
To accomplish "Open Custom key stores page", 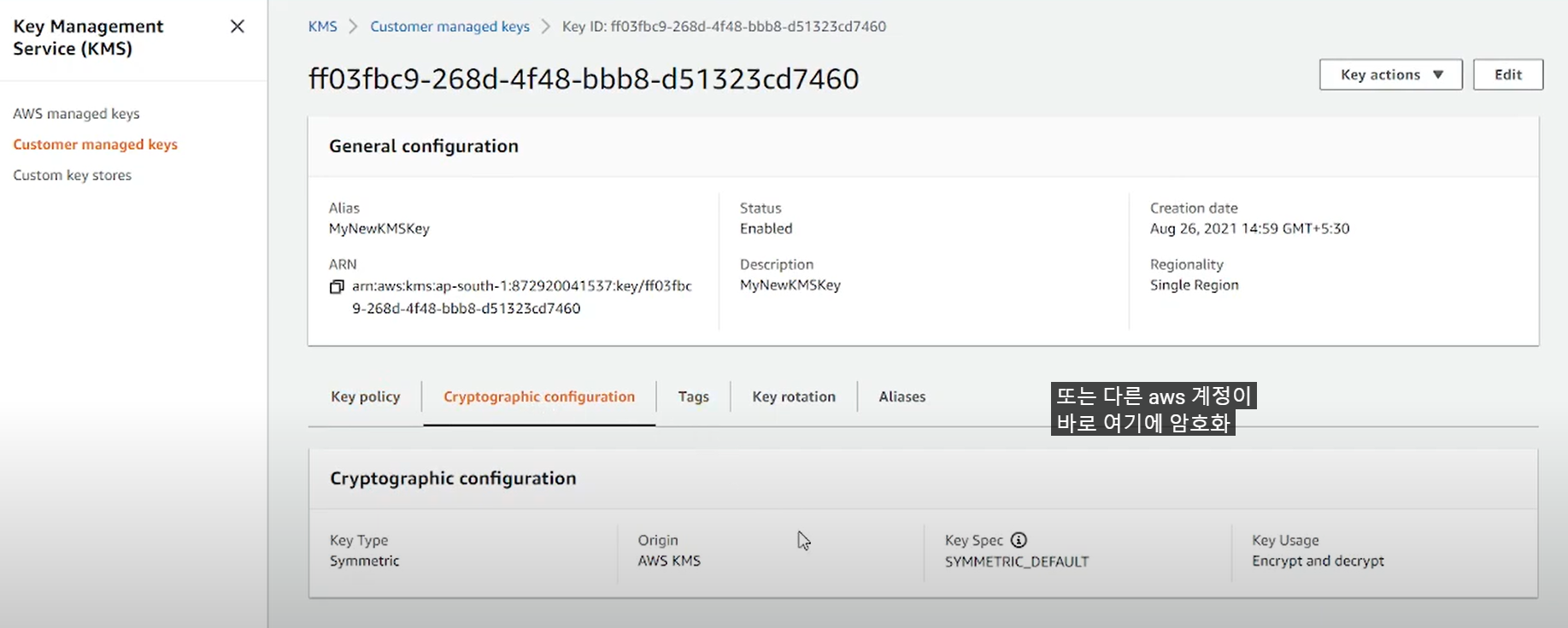I will click(x=72, y=175).
